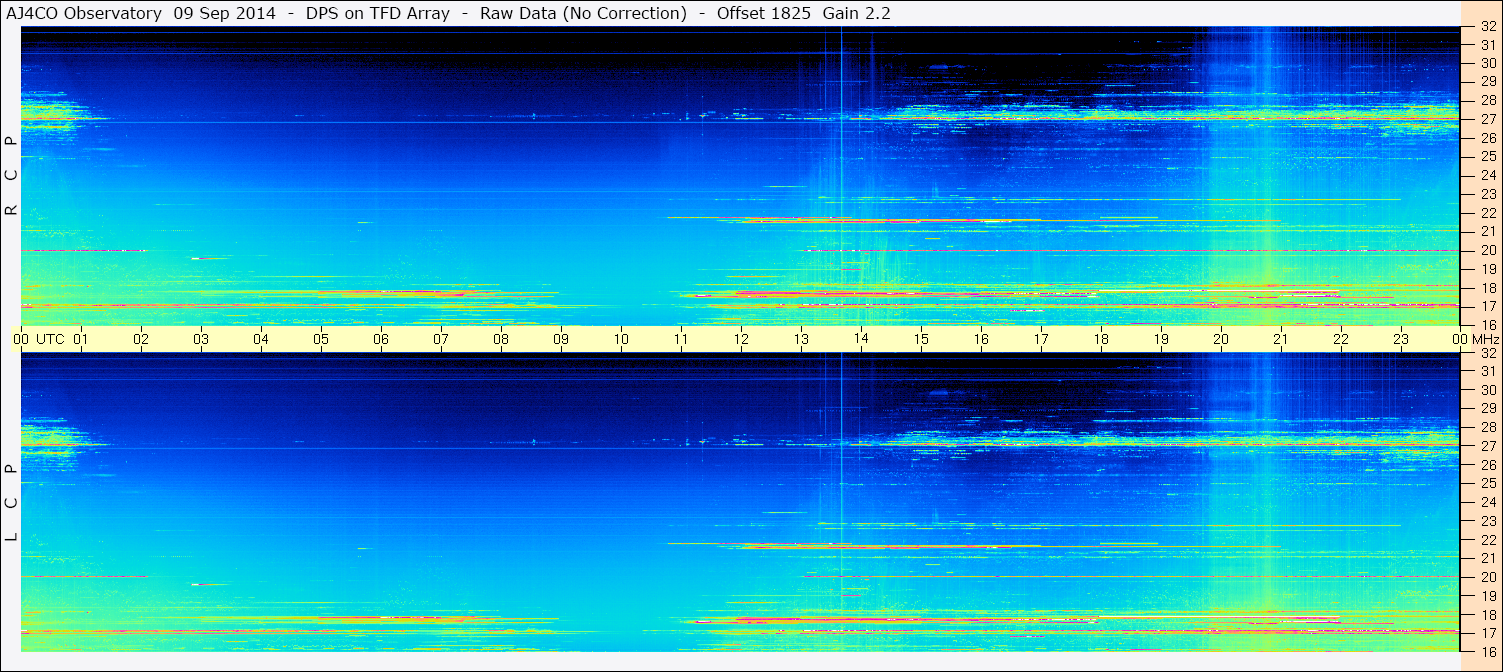Click the 22 MHz label on LCP scale
Screen dimensions: 1503x672
tap(1488, 540)
